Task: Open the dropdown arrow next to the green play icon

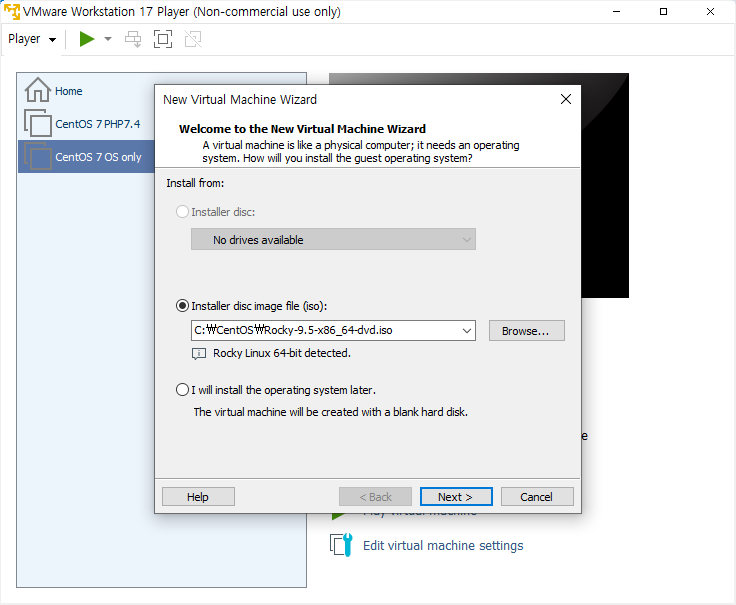Action: [108, 39]
